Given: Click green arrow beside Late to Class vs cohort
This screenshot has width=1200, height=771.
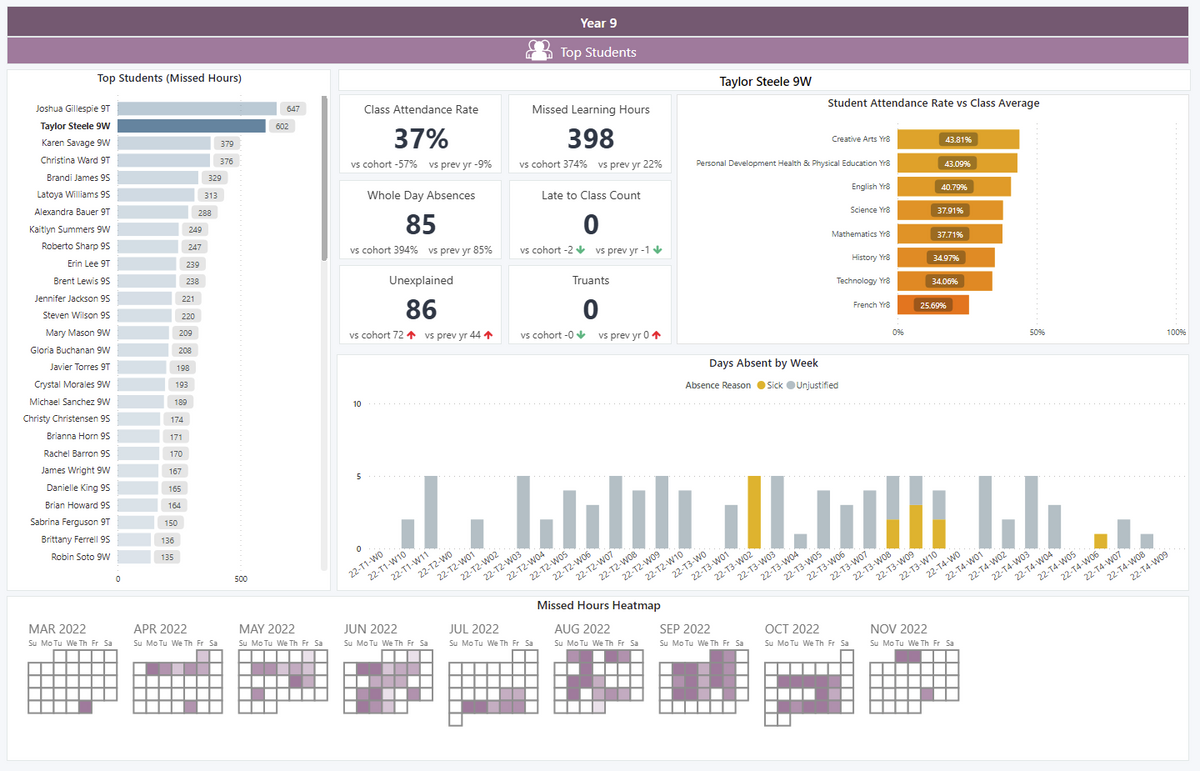Looking at the screenshot, I should coord(580,250).
